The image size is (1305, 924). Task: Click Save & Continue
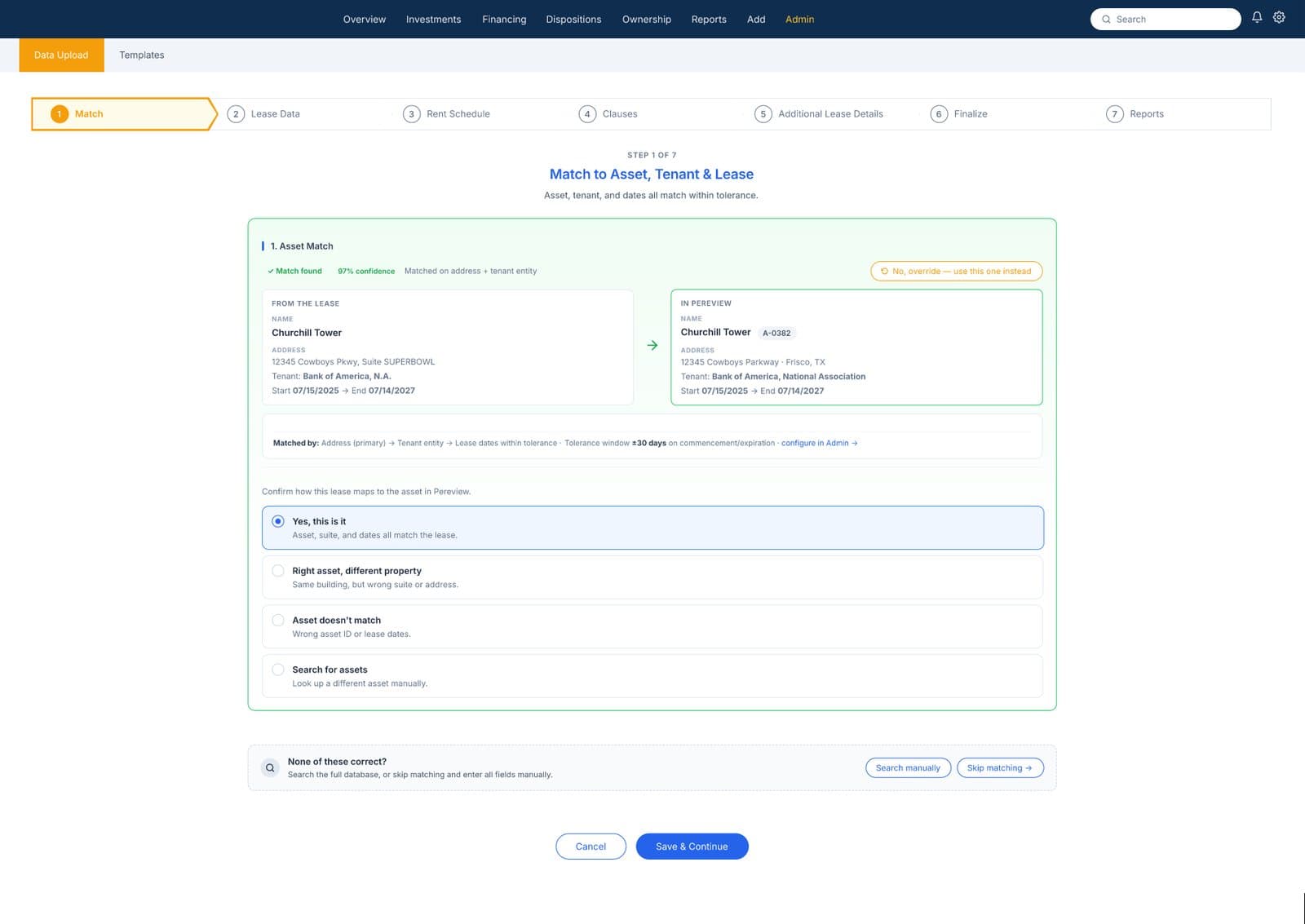coord(692,847)
